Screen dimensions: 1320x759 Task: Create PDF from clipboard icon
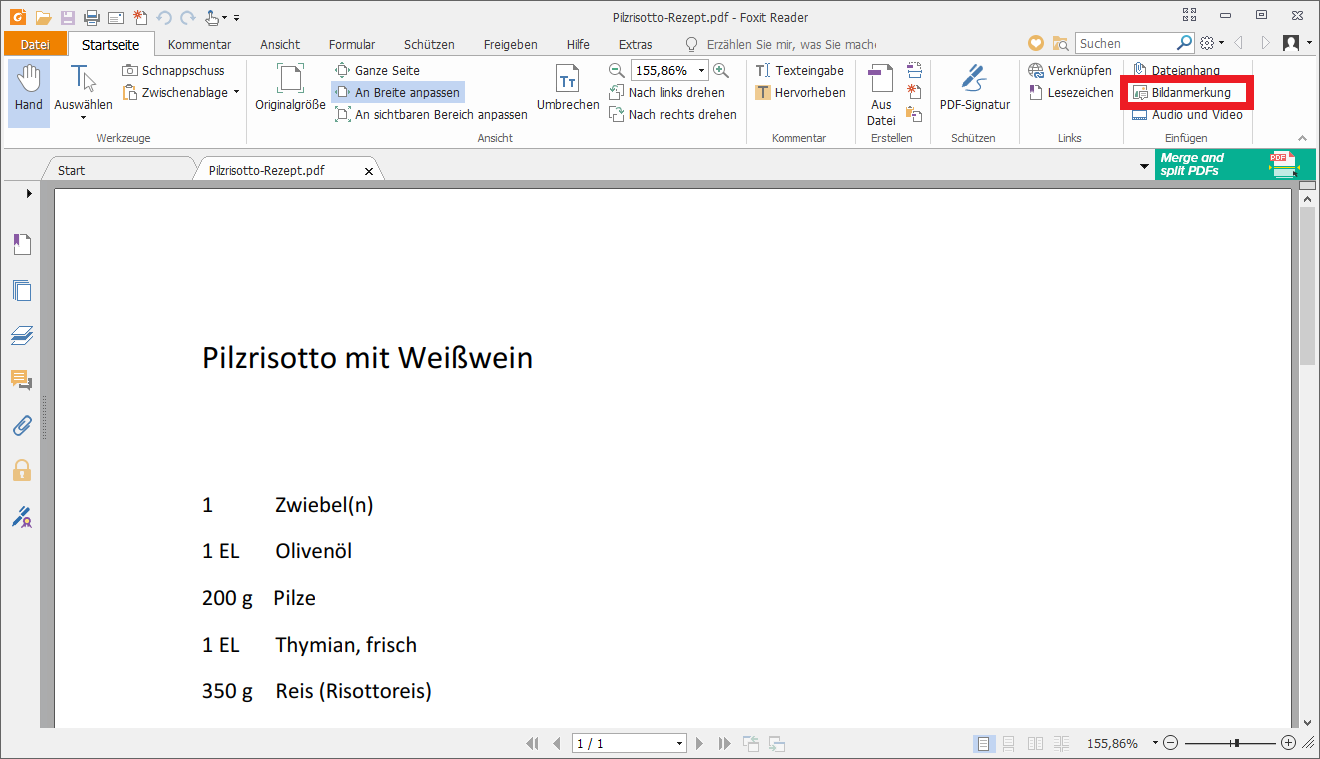click(x=914, y=114)
